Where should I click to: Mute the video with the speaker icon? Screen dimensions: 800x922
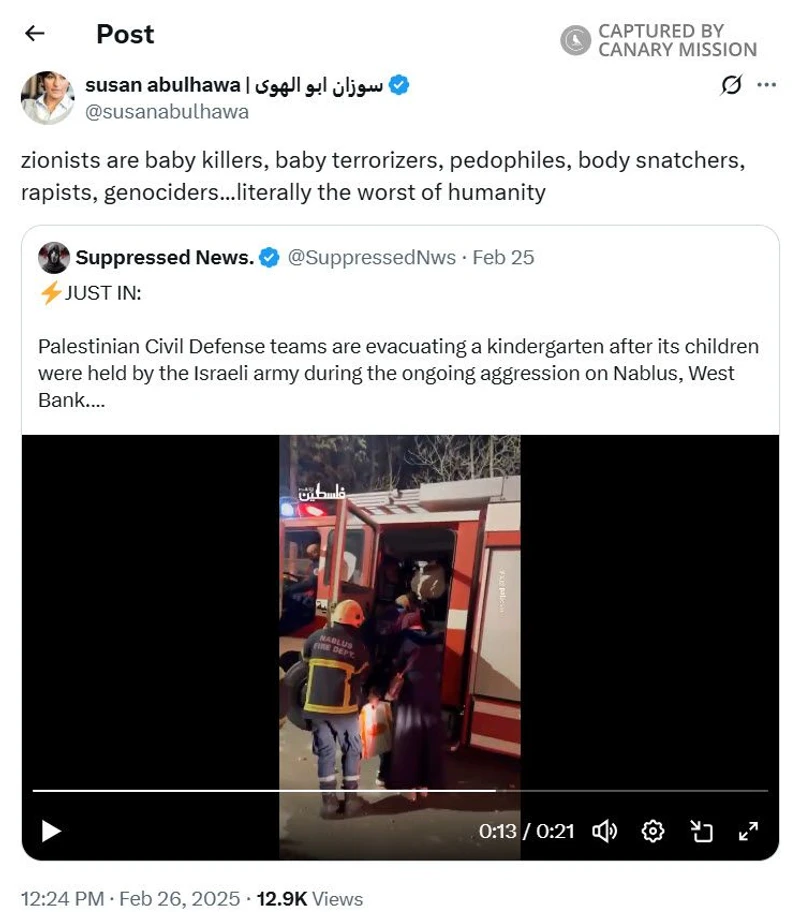604,831
